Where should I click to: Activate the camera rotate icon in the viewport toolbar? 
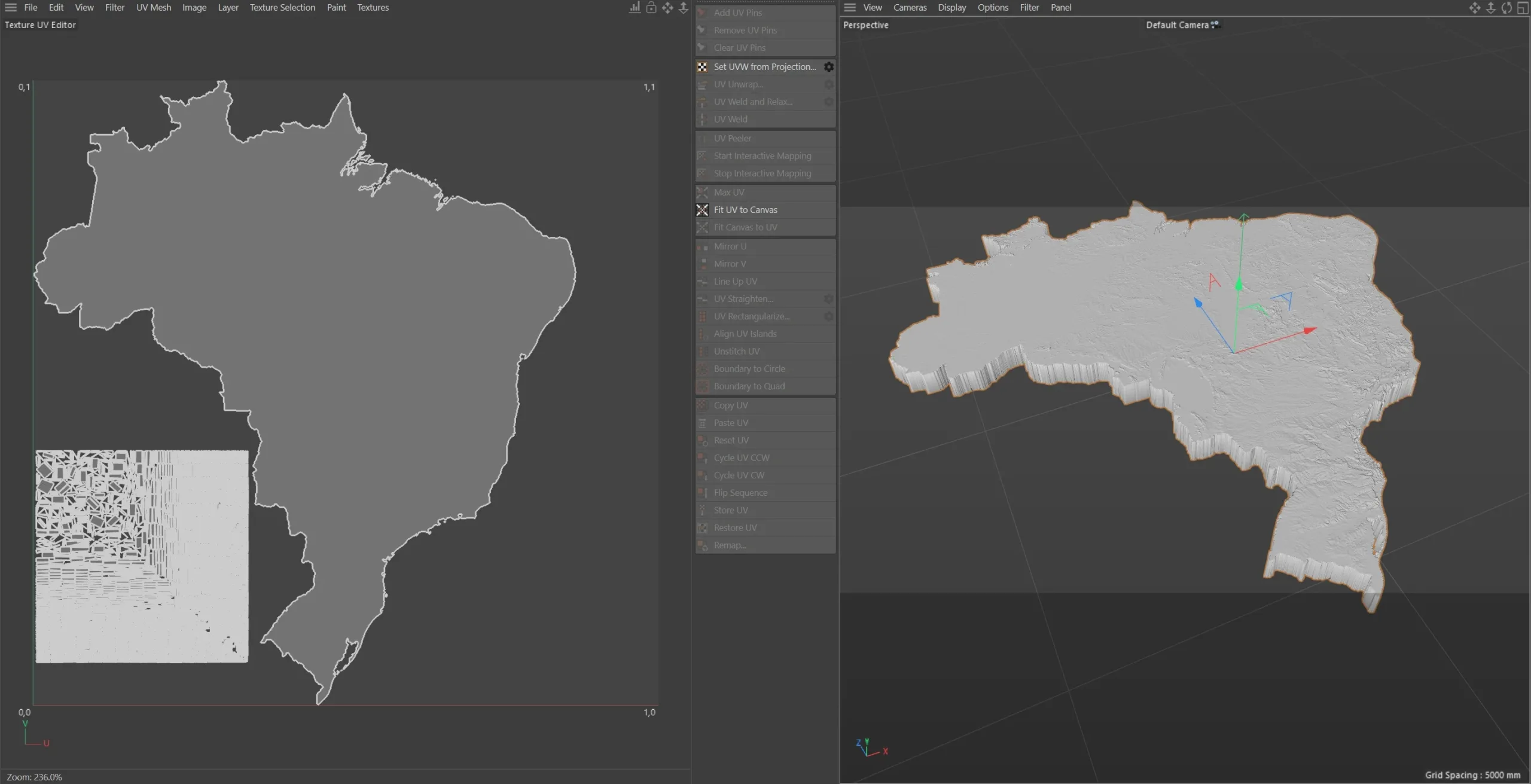tap(1506, 8)
